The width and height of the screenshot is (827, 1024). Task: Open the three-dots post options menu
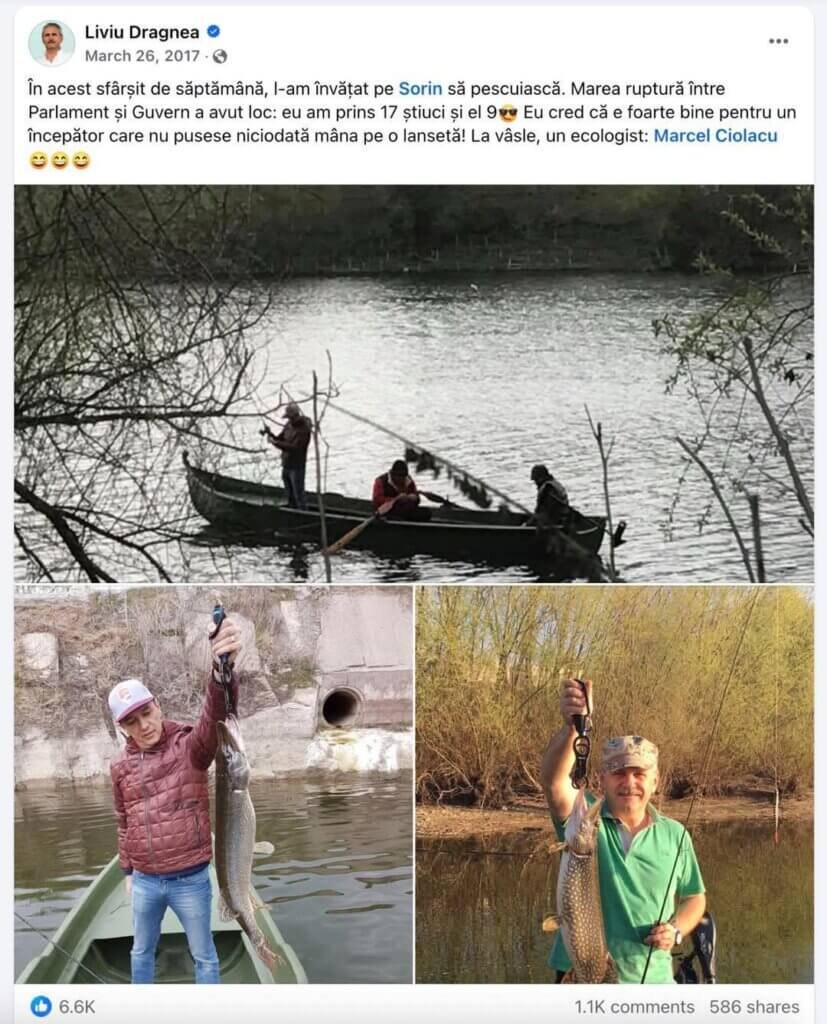(778, 41)
